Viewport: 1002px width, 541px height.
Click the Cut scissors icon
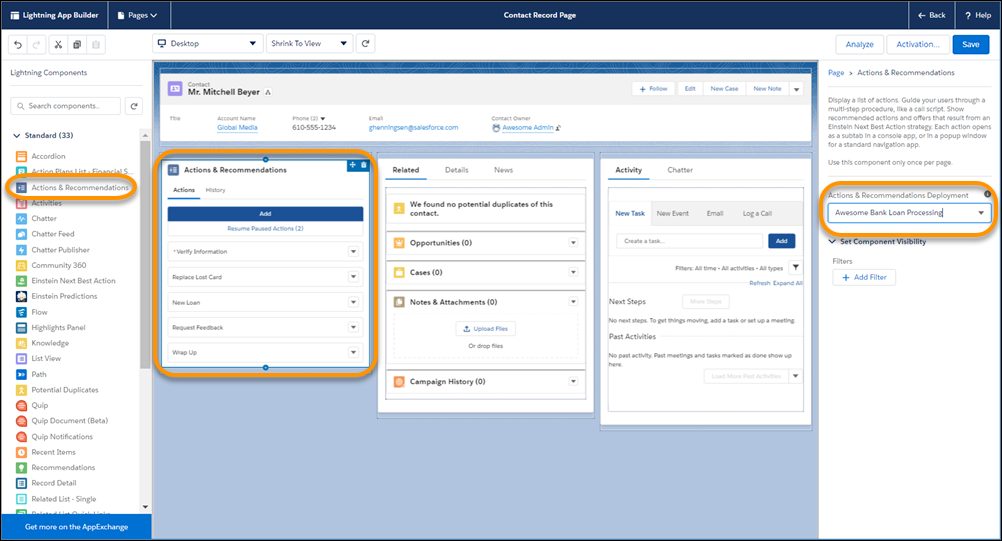point(58,44)
